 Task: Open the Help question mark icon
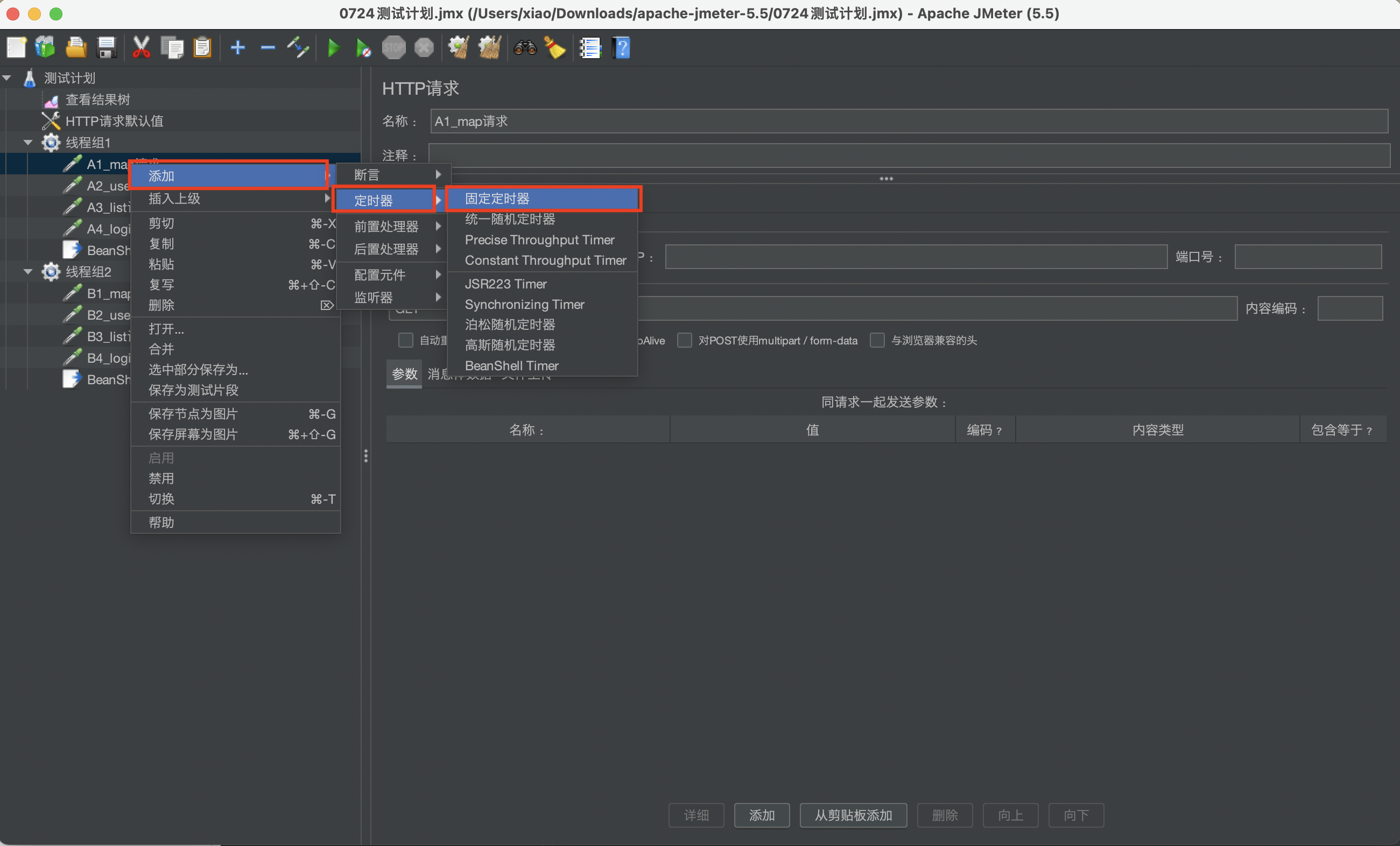(622, 48)
